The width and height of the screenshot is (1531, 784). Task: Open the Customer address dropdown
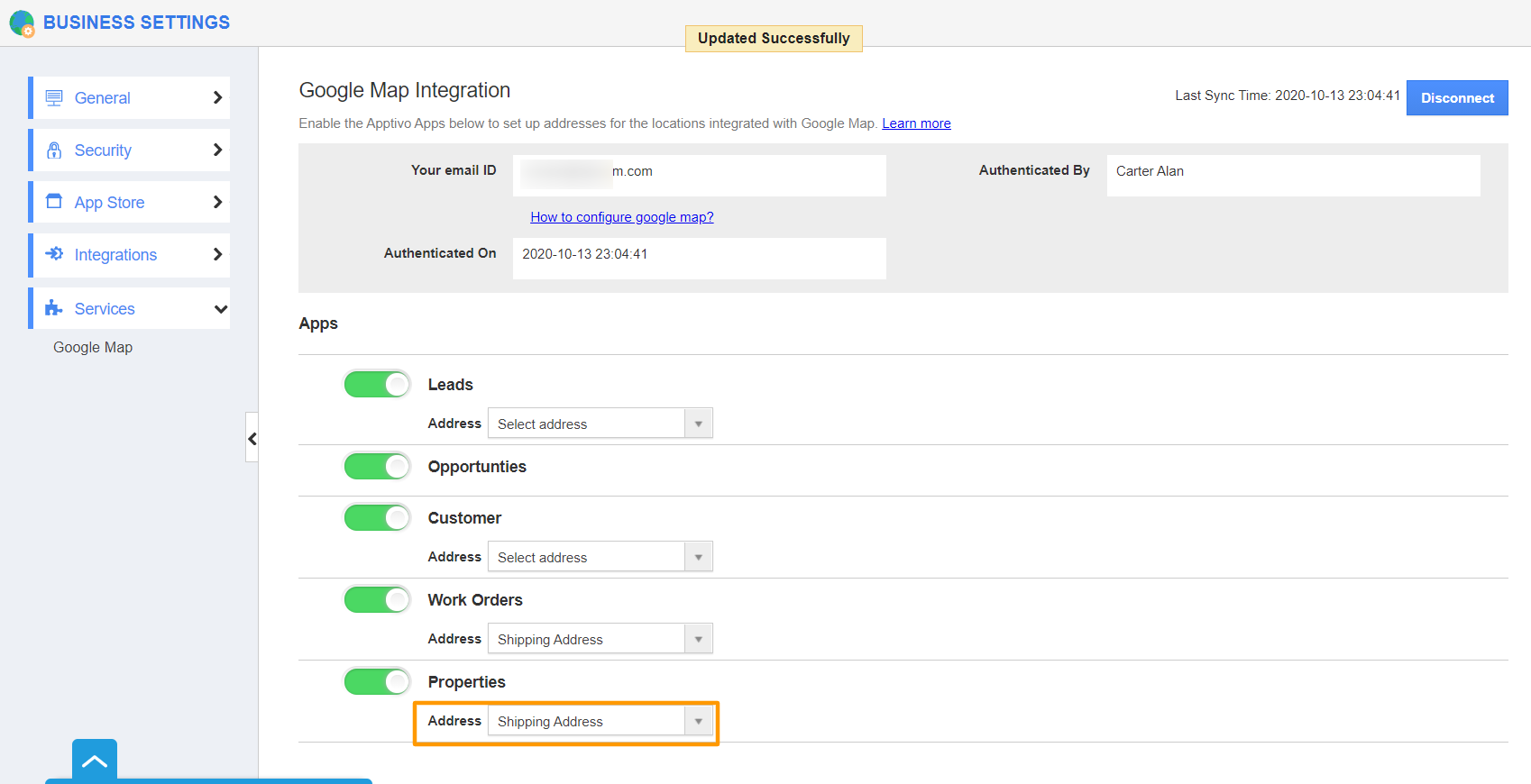click(600, 557)
